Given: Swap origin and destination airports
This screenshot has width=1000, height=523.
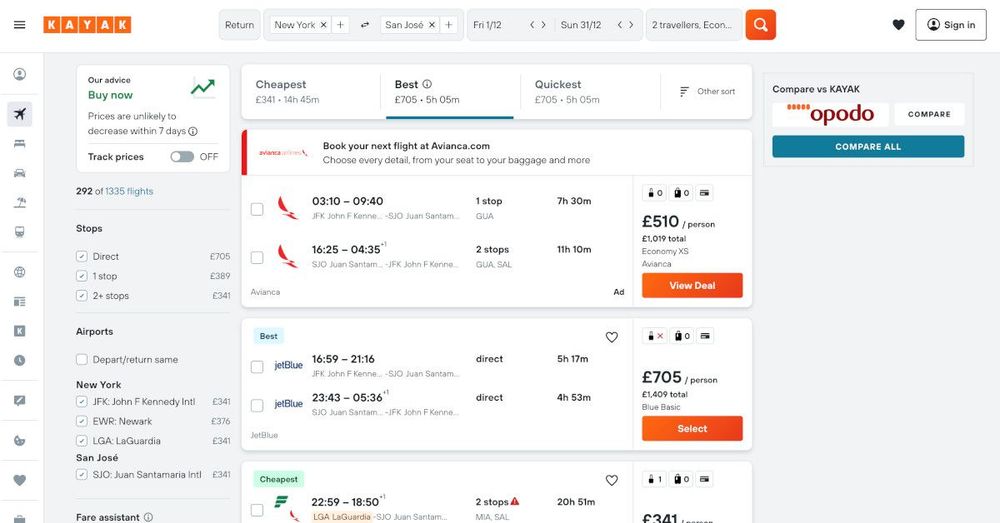Looking at the screenshot, I should [365, 25].
